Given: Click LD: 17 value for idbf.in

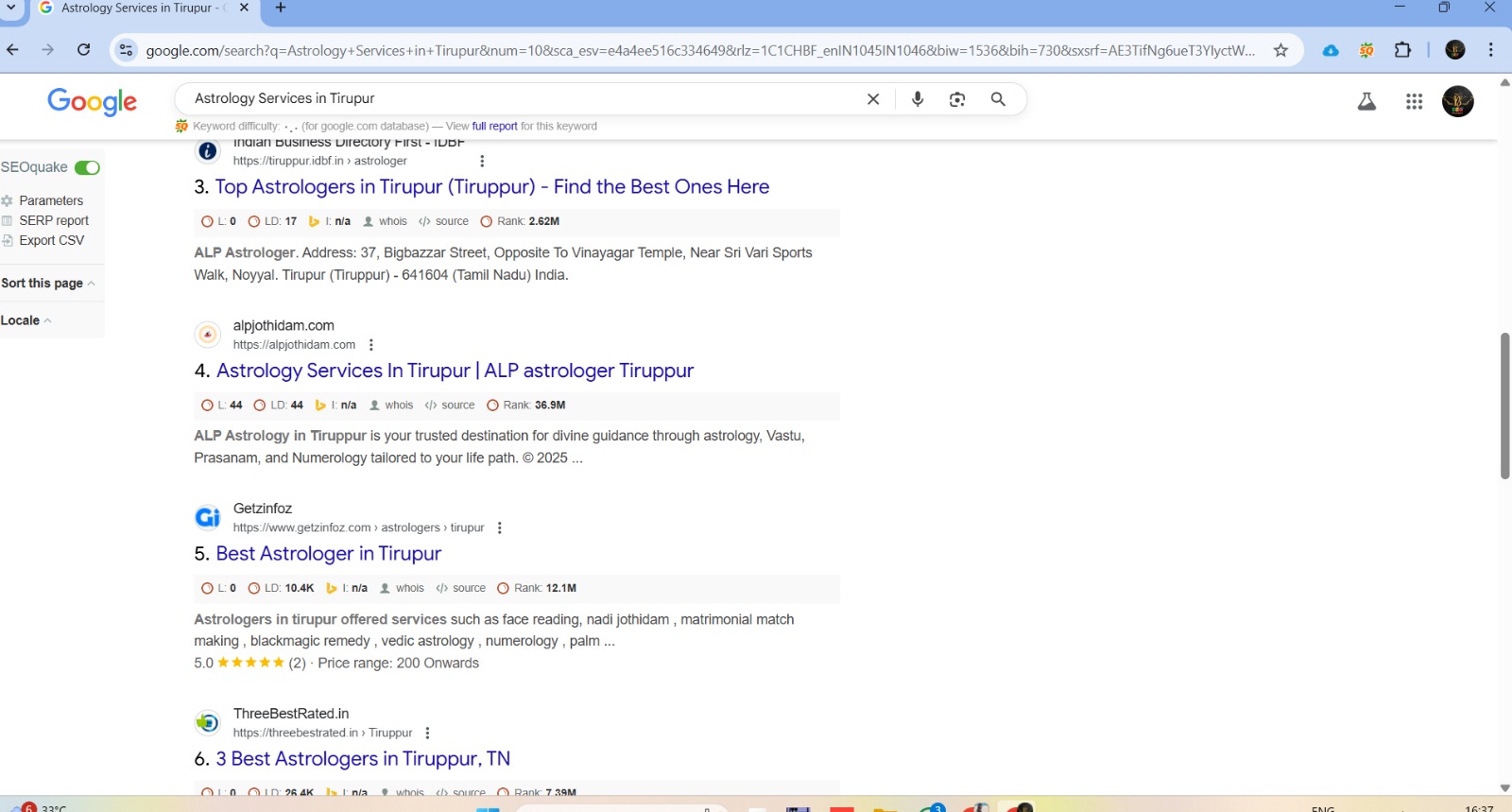Looking at the screenshot, I should (291, 221).
